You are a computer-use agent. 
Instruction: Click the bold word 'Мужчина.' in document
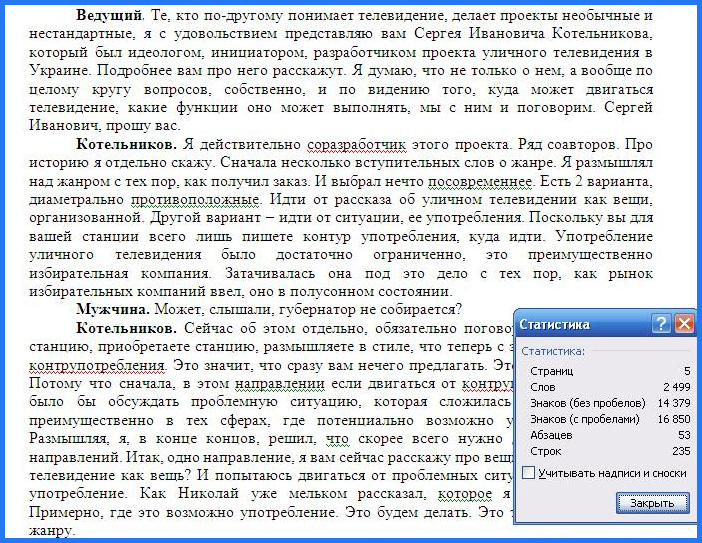click(x=113, y=309)
